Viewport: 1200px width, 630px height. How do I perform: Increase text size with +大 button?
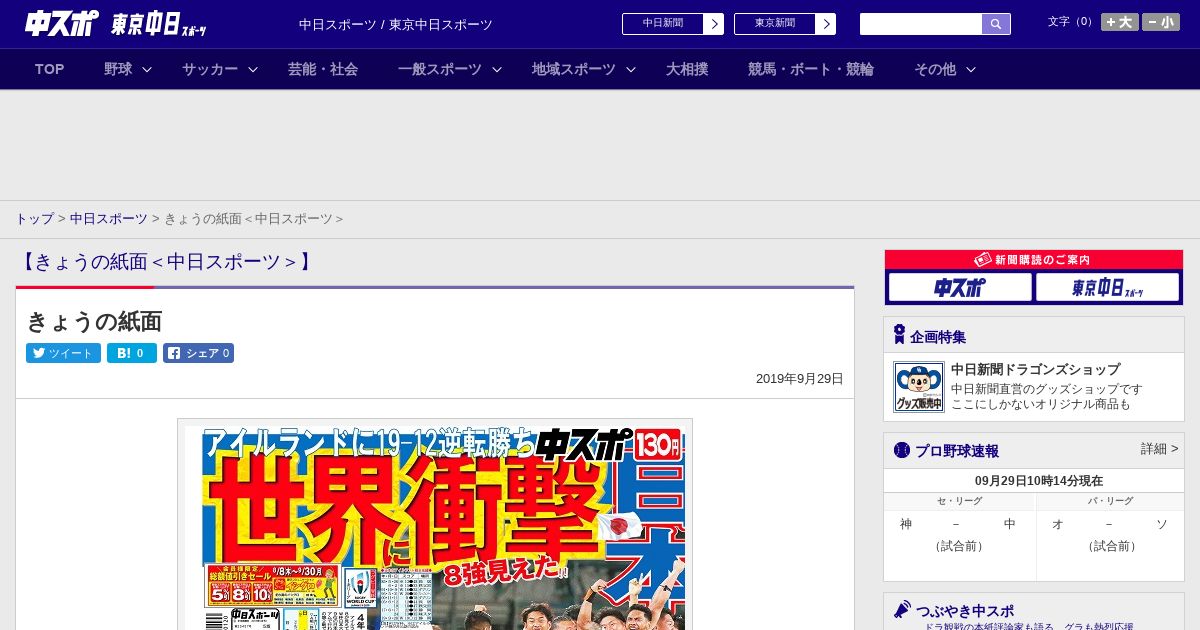(1119, 22)
